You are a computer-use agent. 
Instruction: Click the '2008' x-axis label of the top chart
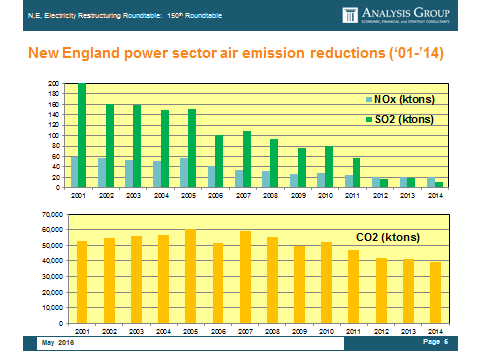[270, 196]
